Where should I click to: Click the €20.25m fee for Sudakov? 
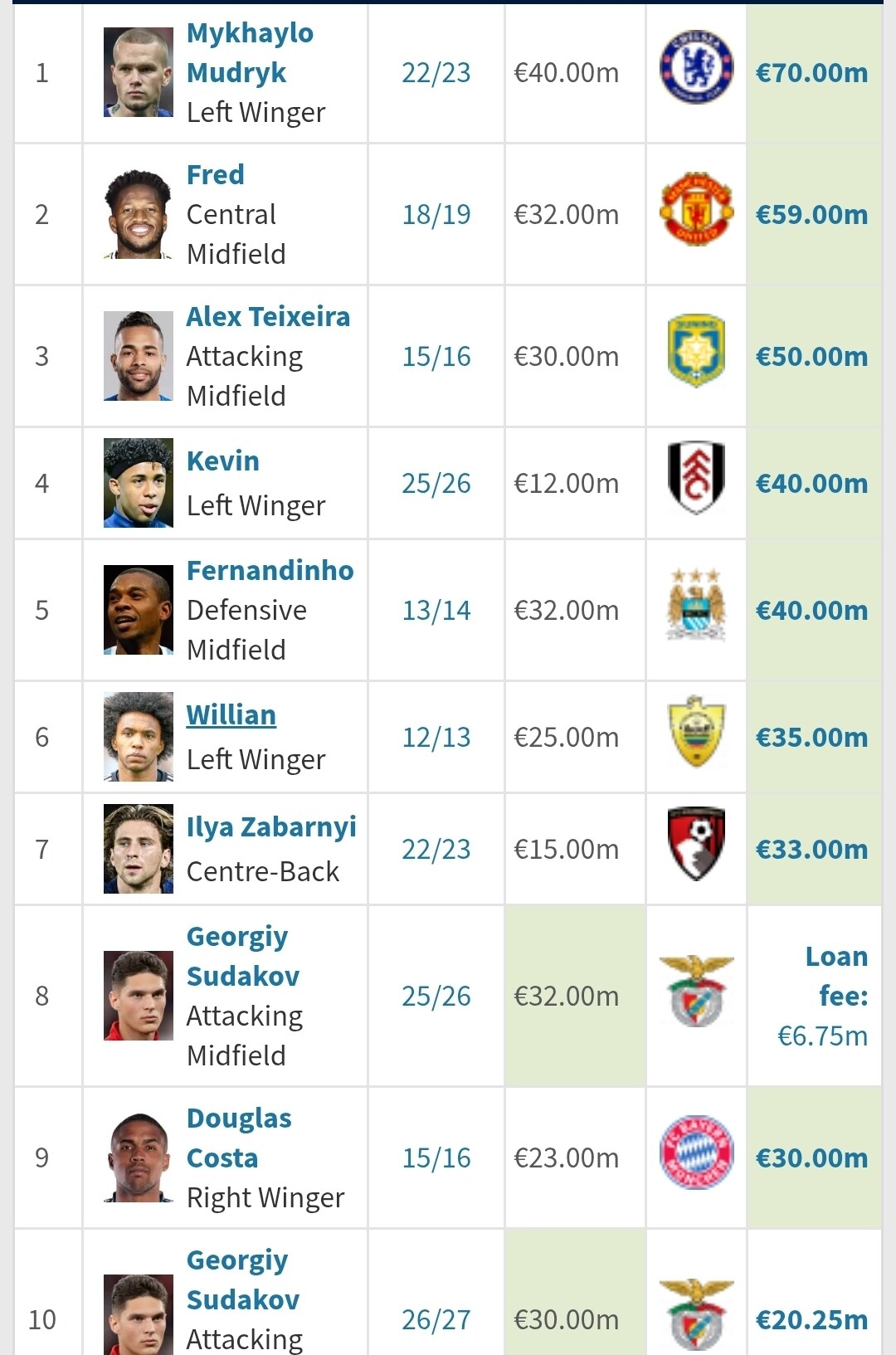[811, 1320]
